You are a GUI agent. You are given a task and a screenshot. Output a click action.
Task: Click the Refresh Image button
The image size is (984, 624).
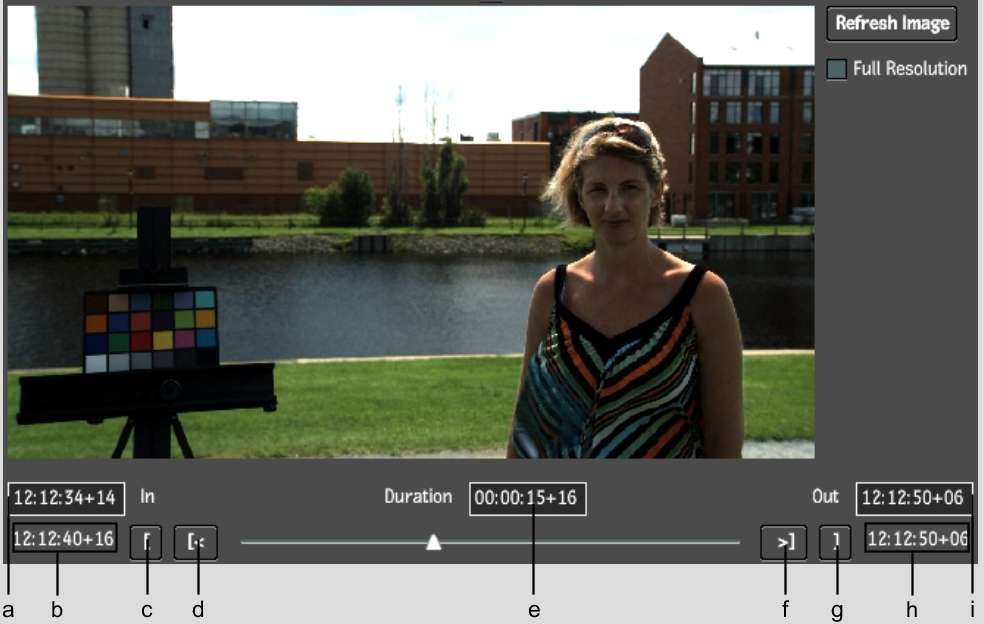click(x=891, y=23)
